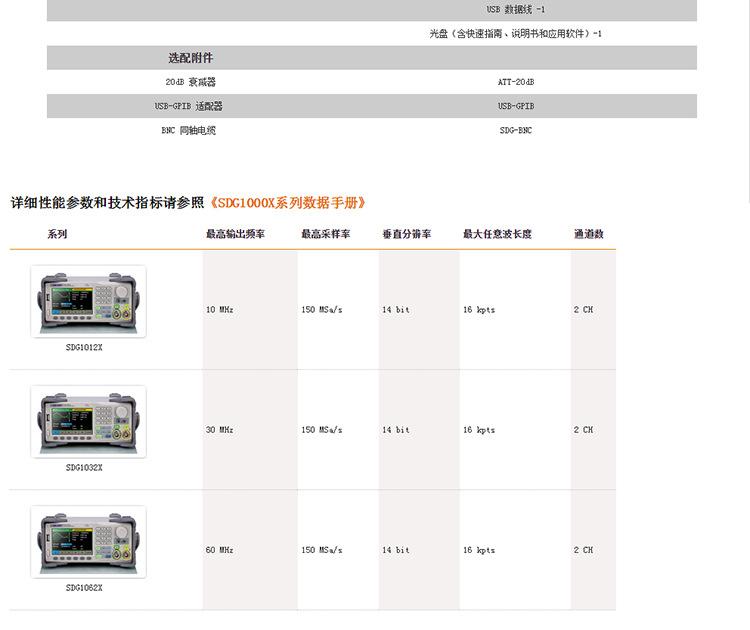Click 16 kpts in the SDG1032X row

click(479, 430)
